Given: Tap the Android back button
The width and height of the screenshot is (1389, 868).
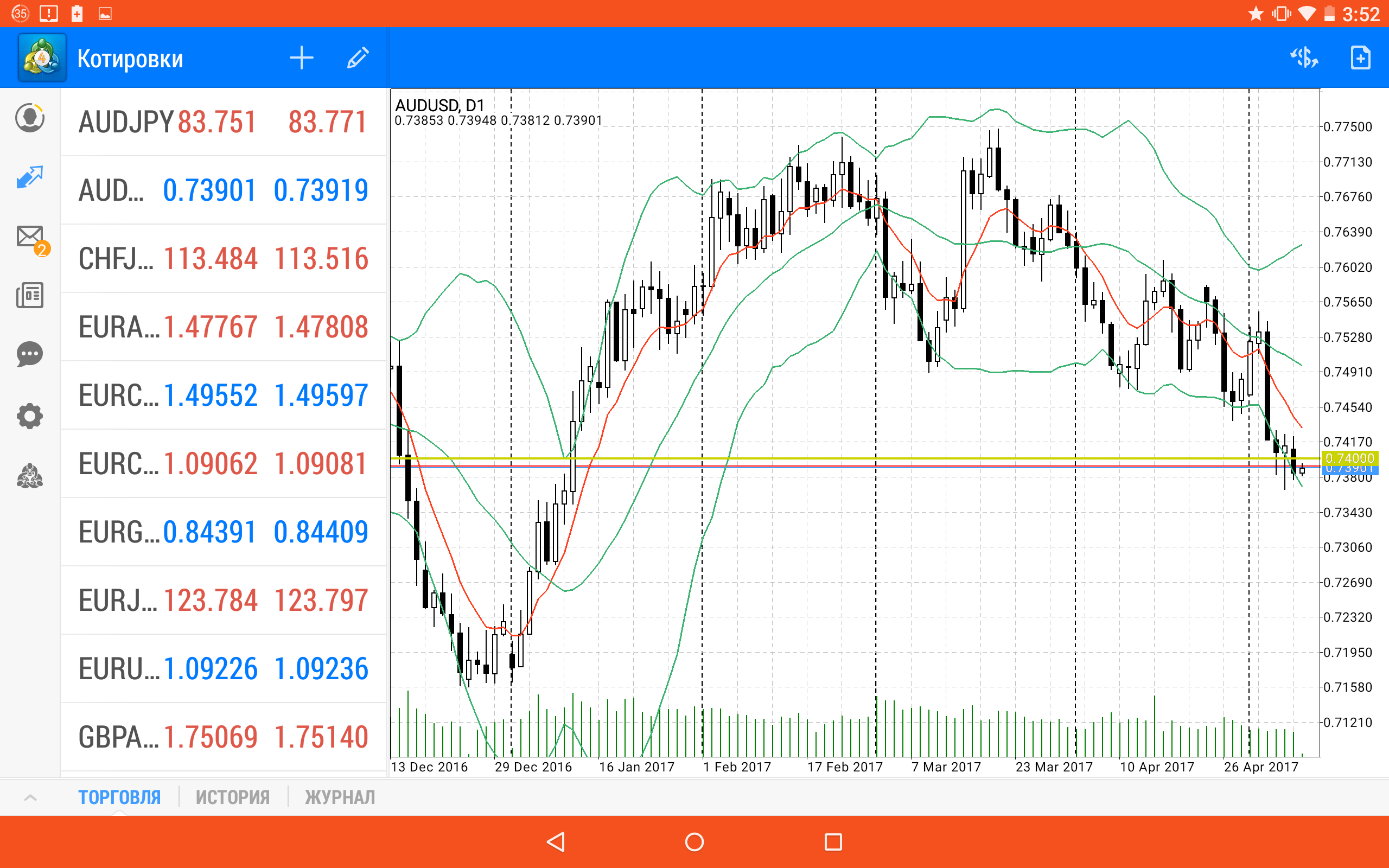Looking at the screenshot, I should pyautogui.click(x=556, y=842).
